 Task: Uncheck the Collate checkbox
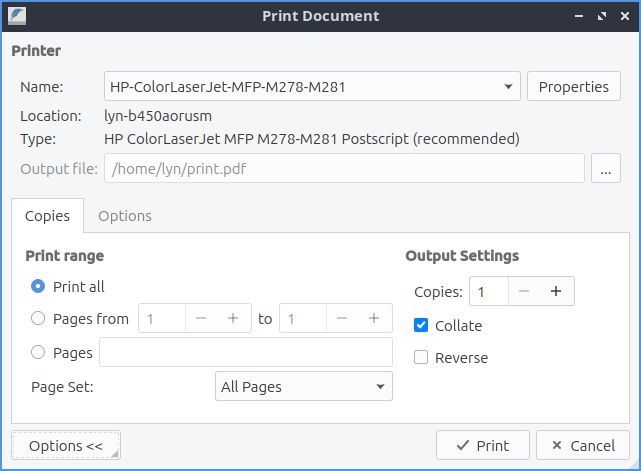421,325
